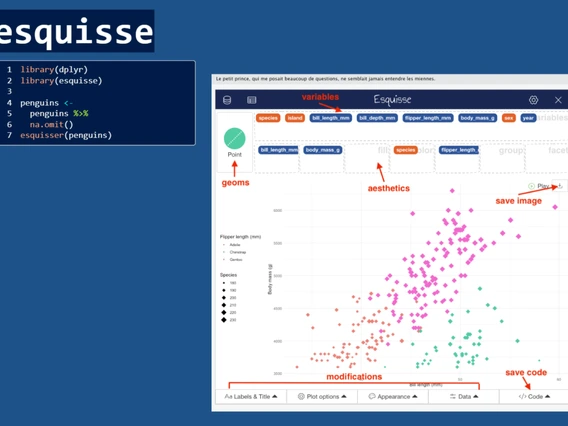Expand the Data menu
The width and height of the screenshot is (568, 426).
coord(464,397)
